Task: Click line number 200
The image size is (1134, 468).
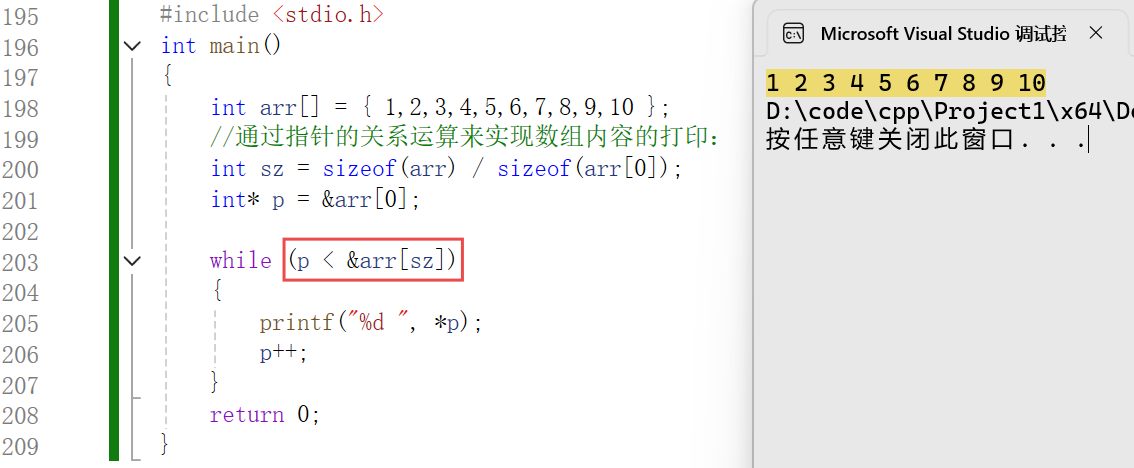Action: point(20,169)
